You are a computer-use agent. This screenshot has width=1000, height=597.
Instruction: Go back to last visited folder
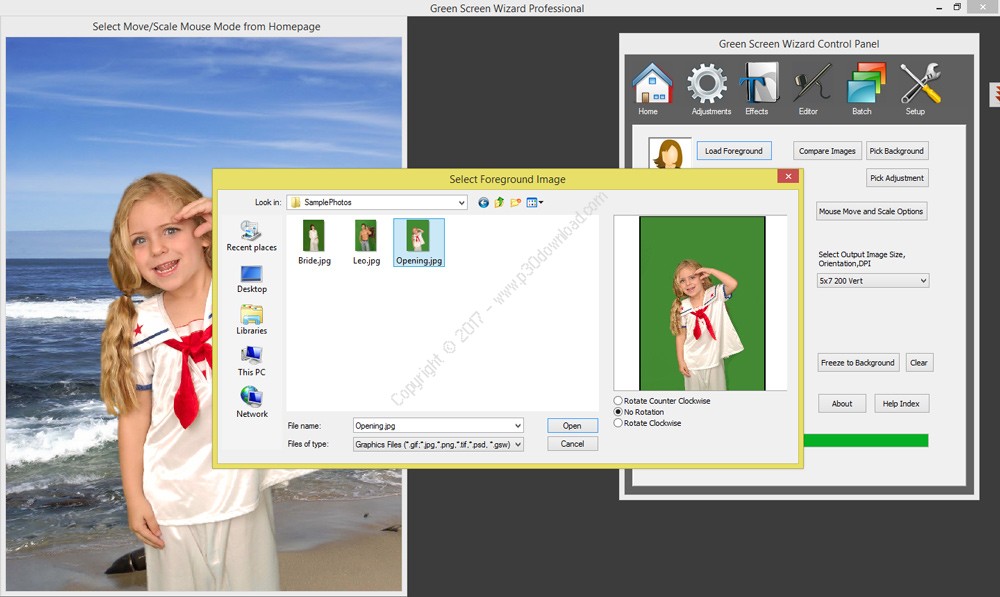tap(484, 203)
